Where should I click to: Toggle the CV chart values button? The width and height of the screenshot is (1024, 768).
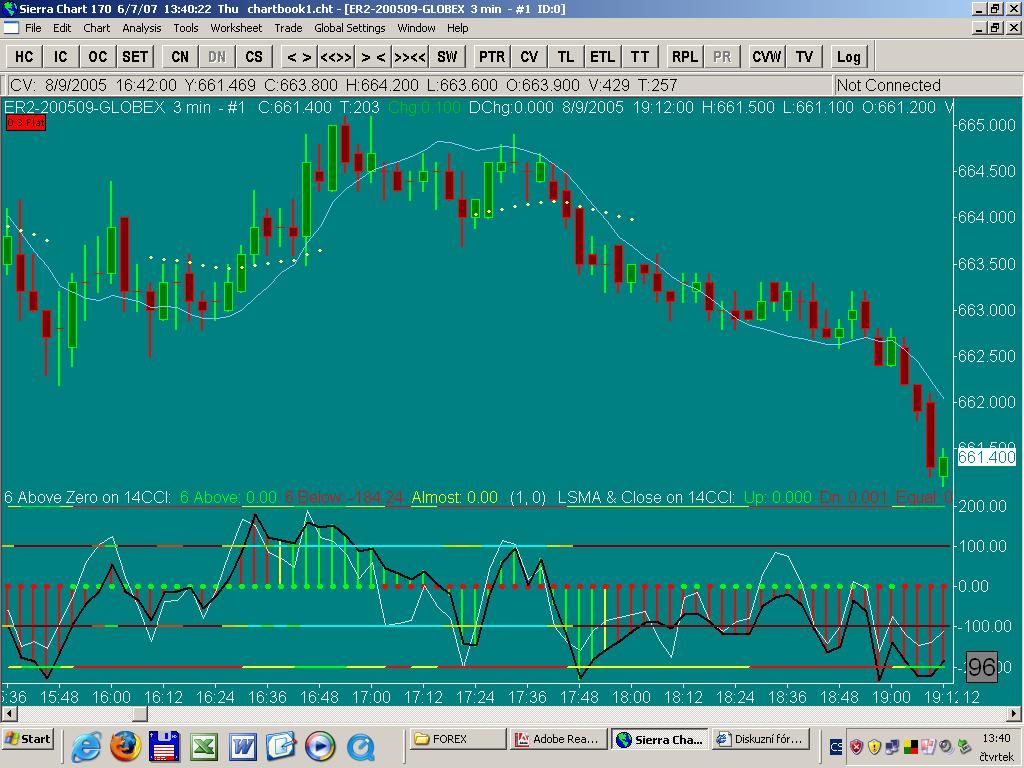(x=529, y=57)
